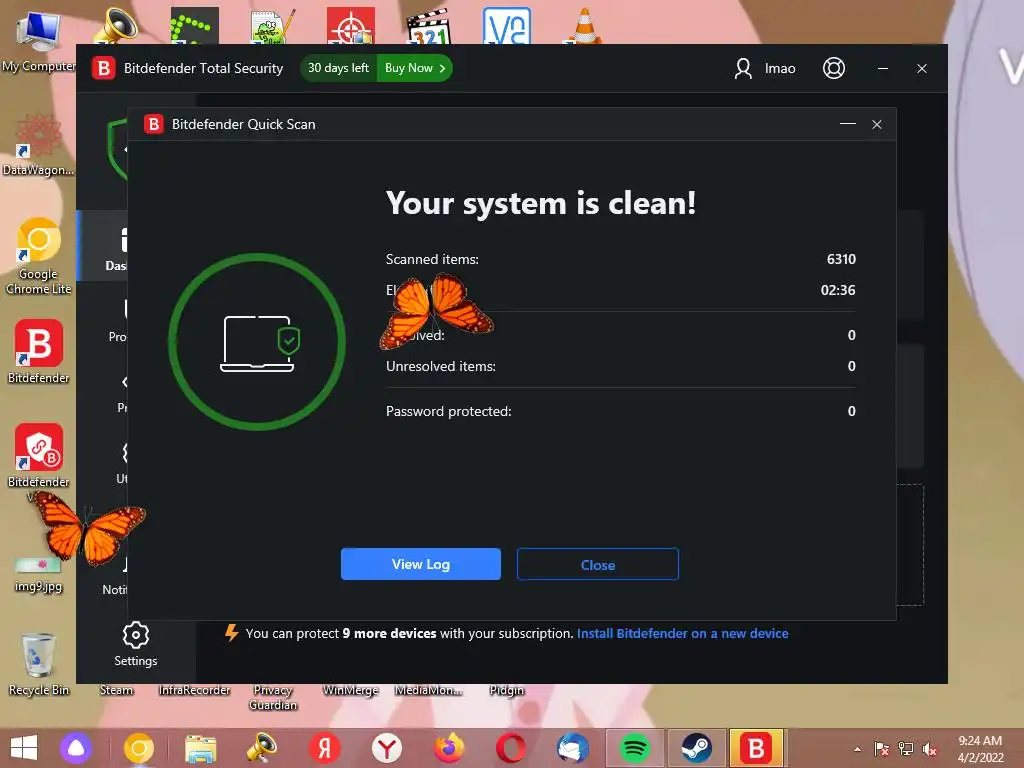Open the Privacy item in Bitdefender sidebar

coord(121,392)
